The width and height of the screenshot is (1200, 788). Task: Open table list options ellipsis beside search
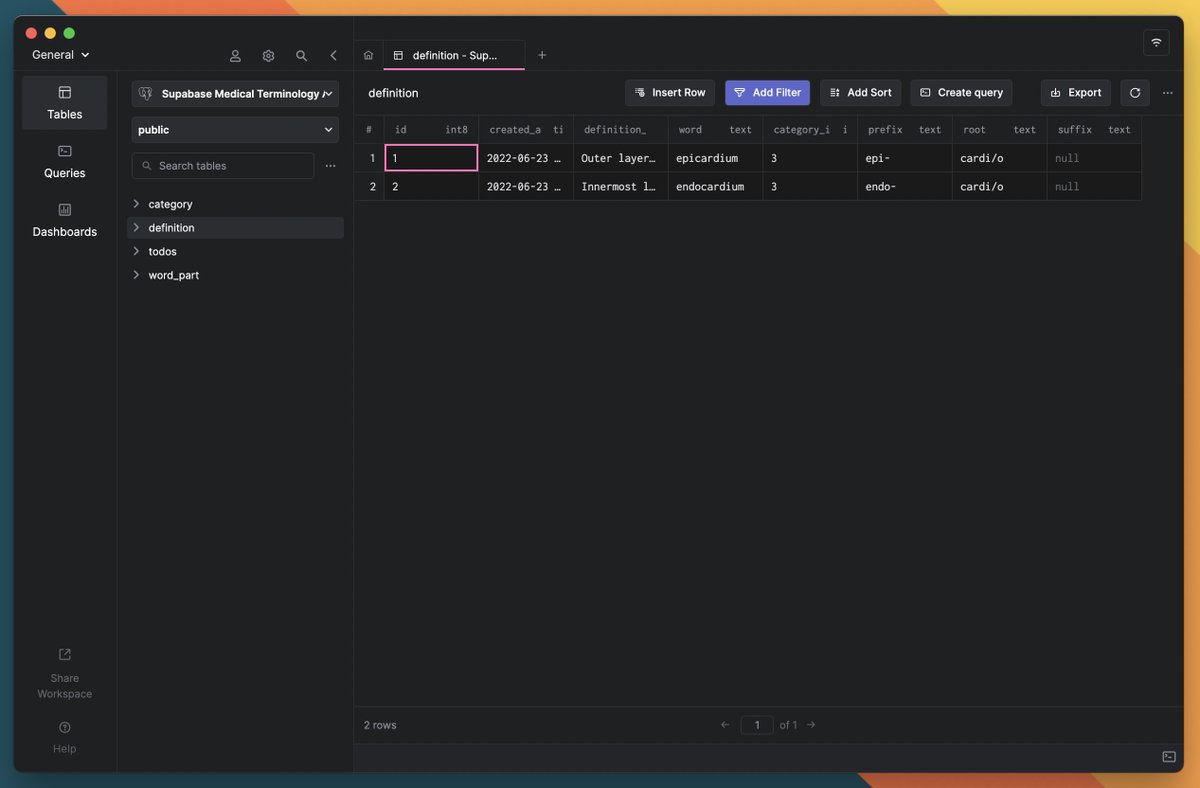[330, 166]
